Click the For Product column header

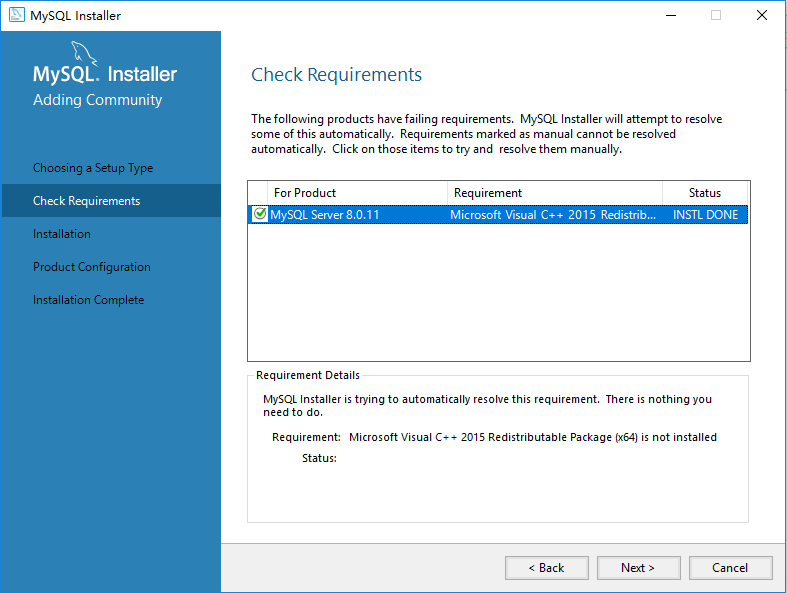(x=357, y=193)
